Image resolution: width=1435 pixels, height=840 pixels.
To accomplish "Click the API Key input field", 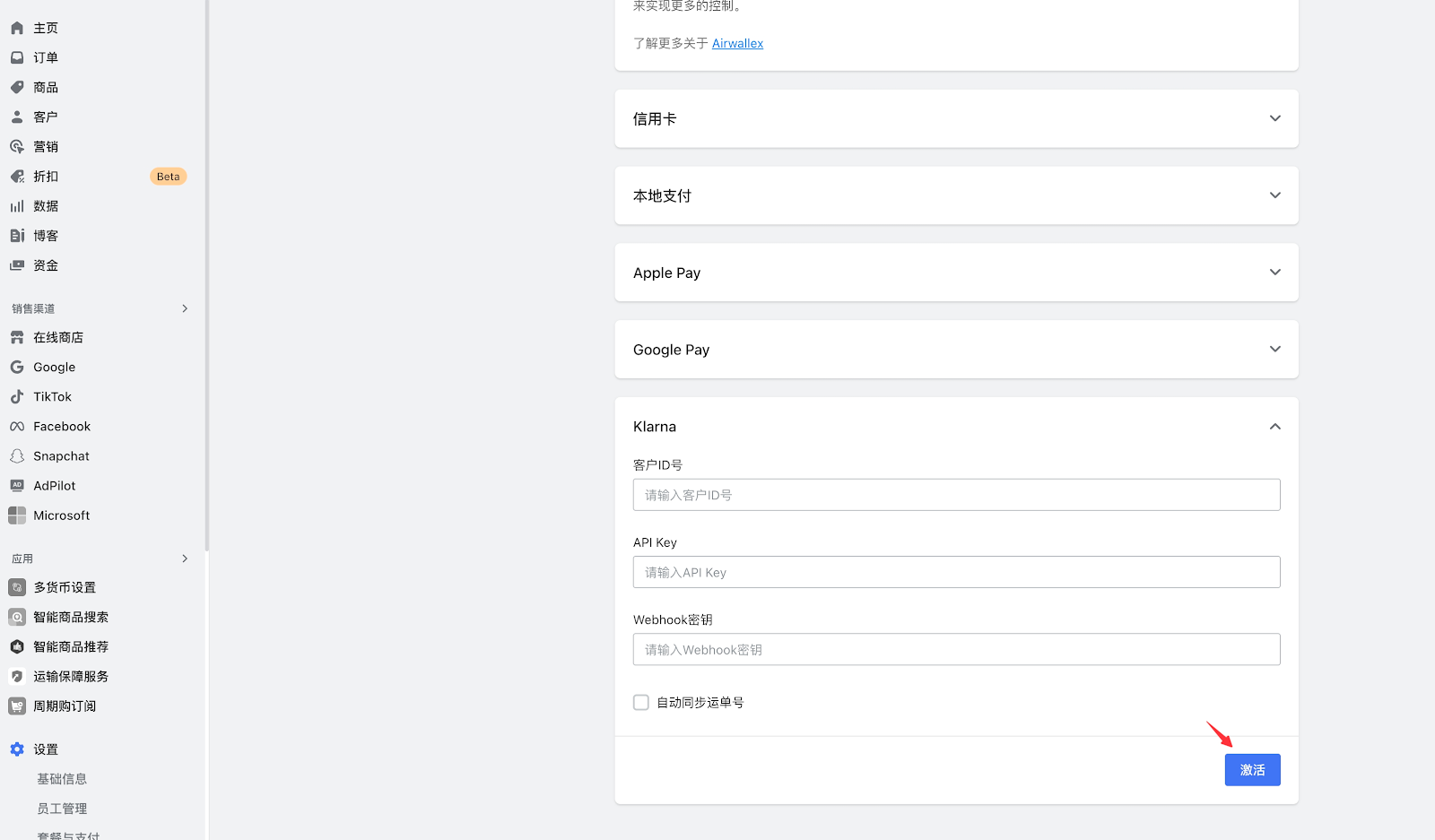I will 956,572.
